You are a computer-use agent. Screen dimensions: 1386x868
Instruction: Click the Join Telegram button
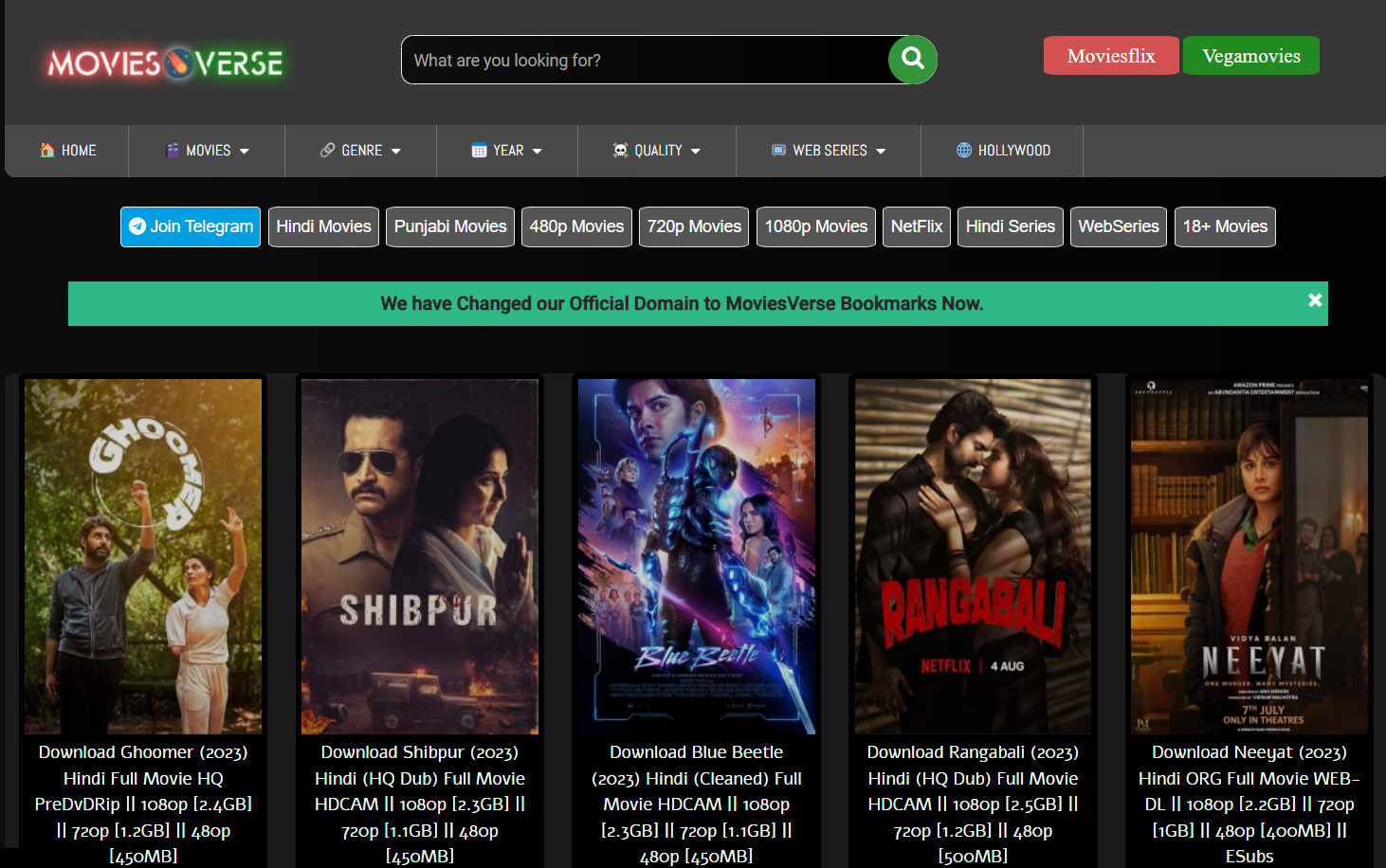pos(191,226)
